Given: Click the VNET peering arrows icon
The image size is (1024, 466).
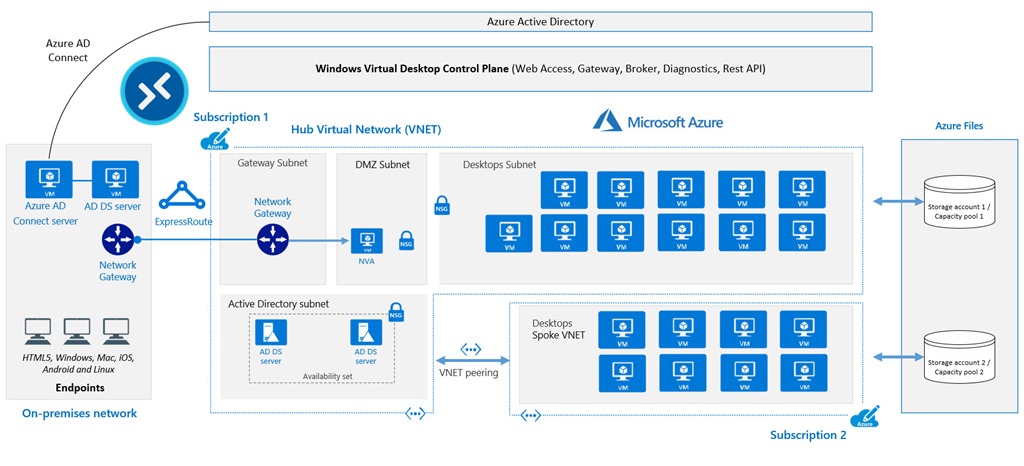Looking at the screenshot, I should pos(469,351).
